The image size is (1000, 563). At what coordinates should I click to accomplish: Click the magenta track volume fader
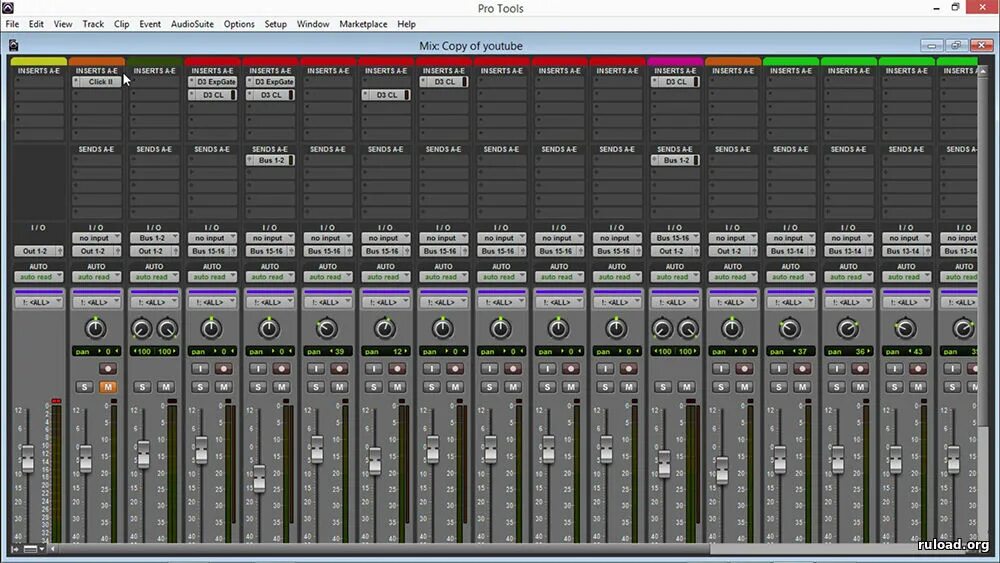coord(664,464)
